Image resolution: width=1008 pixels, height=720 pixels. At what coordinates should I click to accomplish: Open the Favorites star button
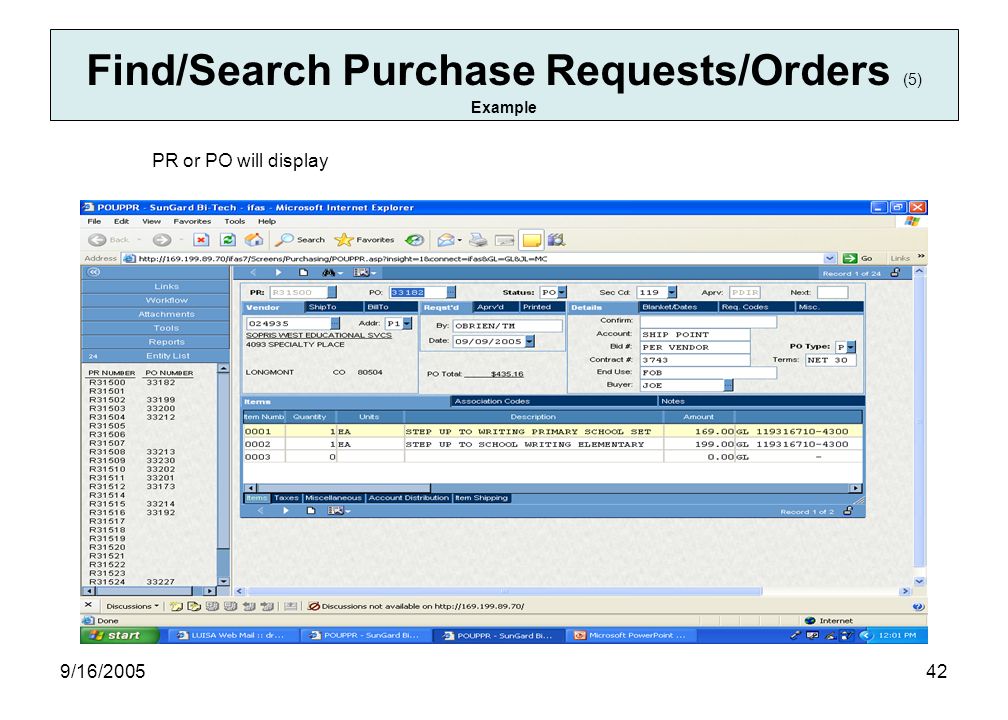coord(364,240)
